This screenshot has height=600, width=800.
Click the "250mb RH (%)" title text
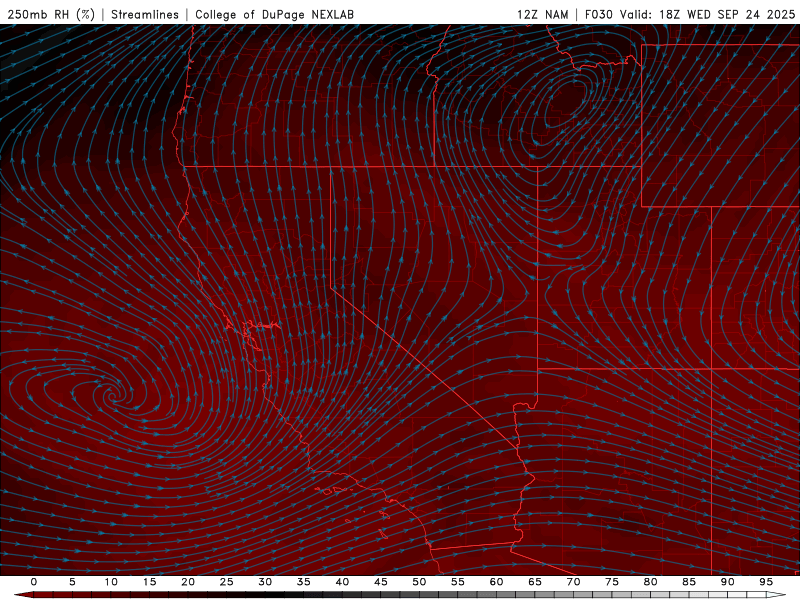[51, 14]
